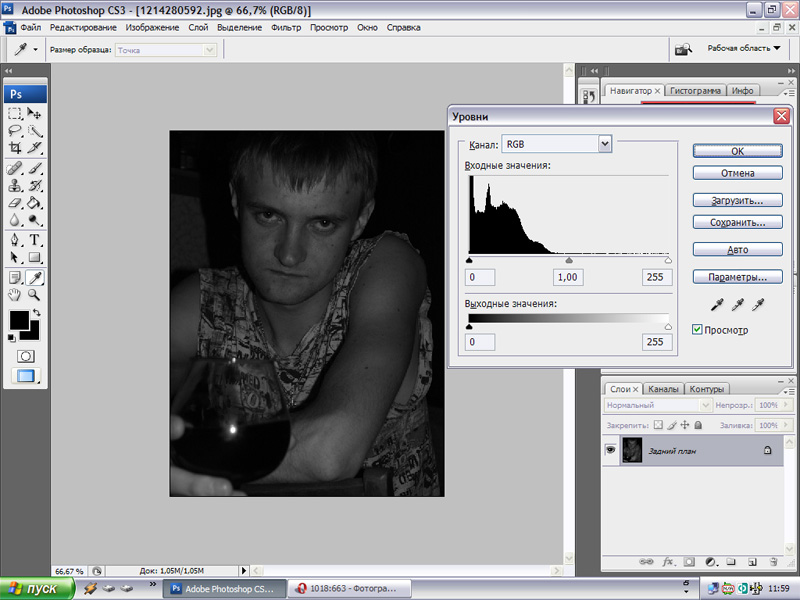Switch to the Каналы tab
The image size is (800, 600).
tap(663, 389)
